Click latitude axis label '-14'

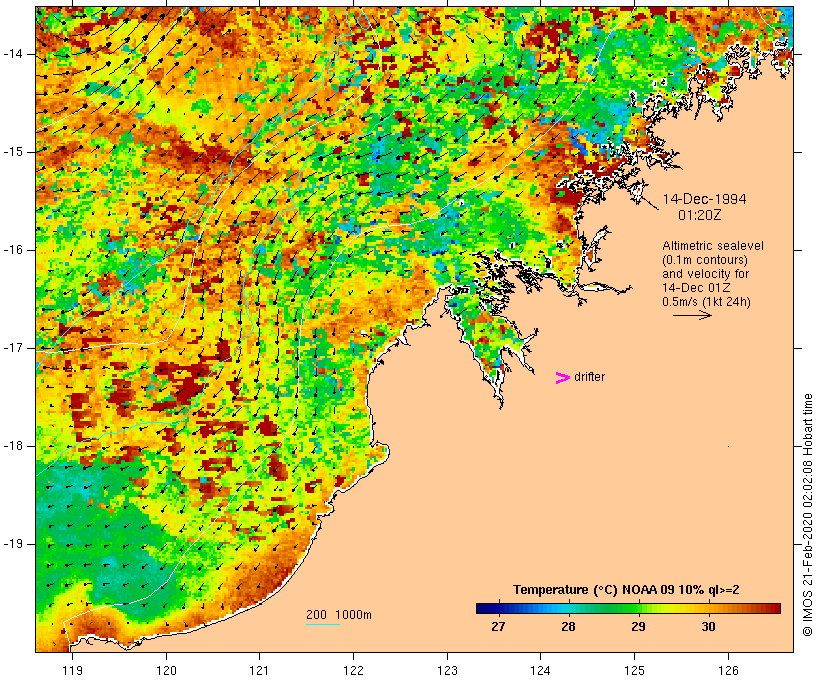12,54
